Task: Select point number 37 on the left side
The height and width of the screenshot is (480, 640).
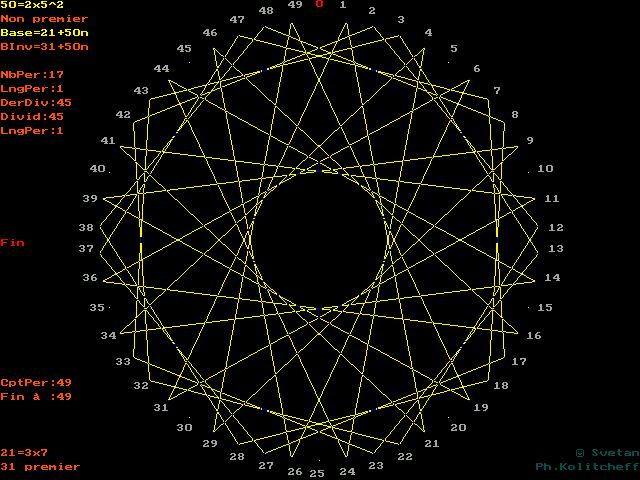Action: click(87, 249)
